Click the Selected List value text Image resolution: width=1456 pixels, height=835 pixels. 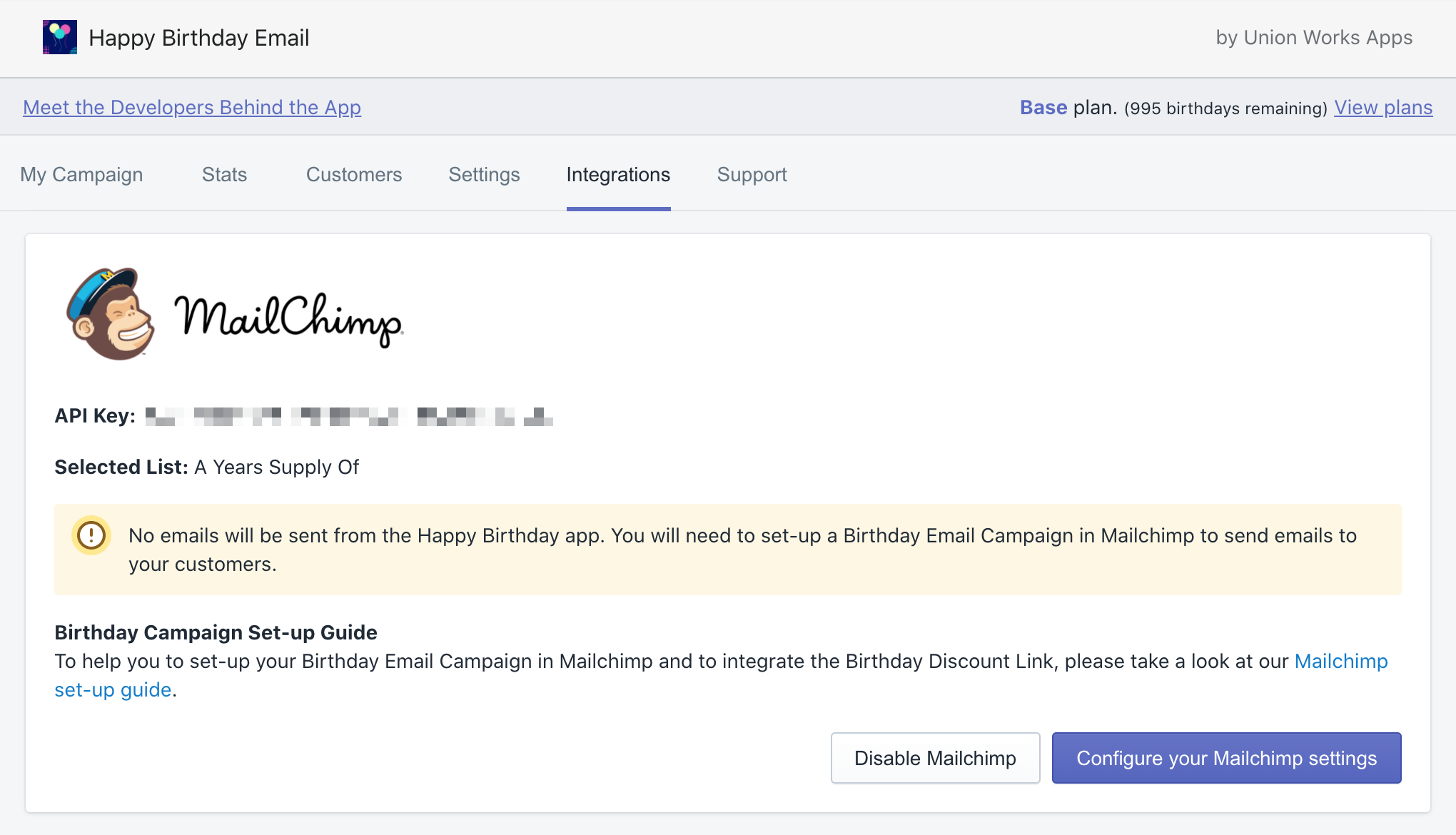[x=276, y=467]
